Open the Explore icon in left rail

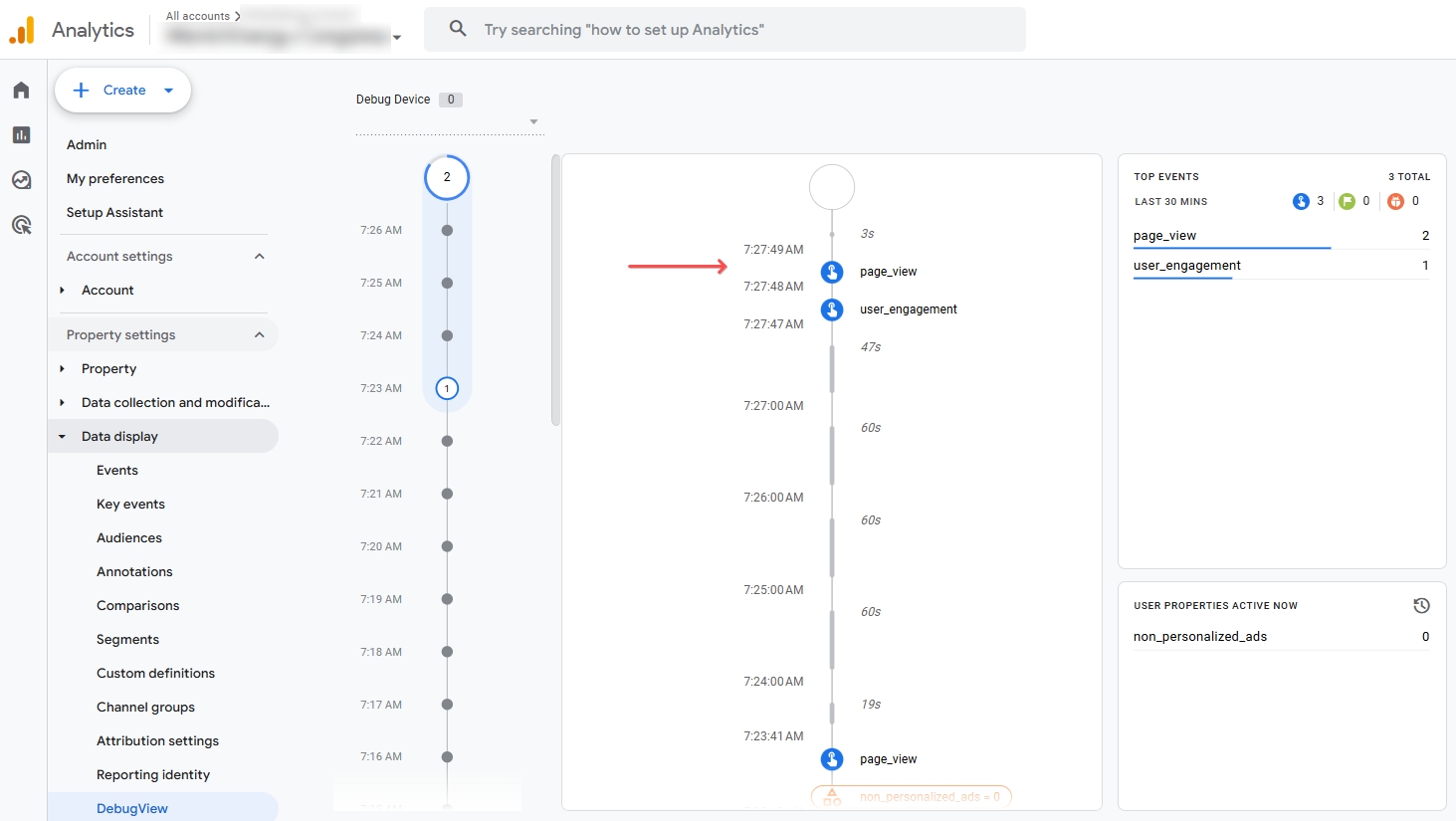click(x=21, y=180)
